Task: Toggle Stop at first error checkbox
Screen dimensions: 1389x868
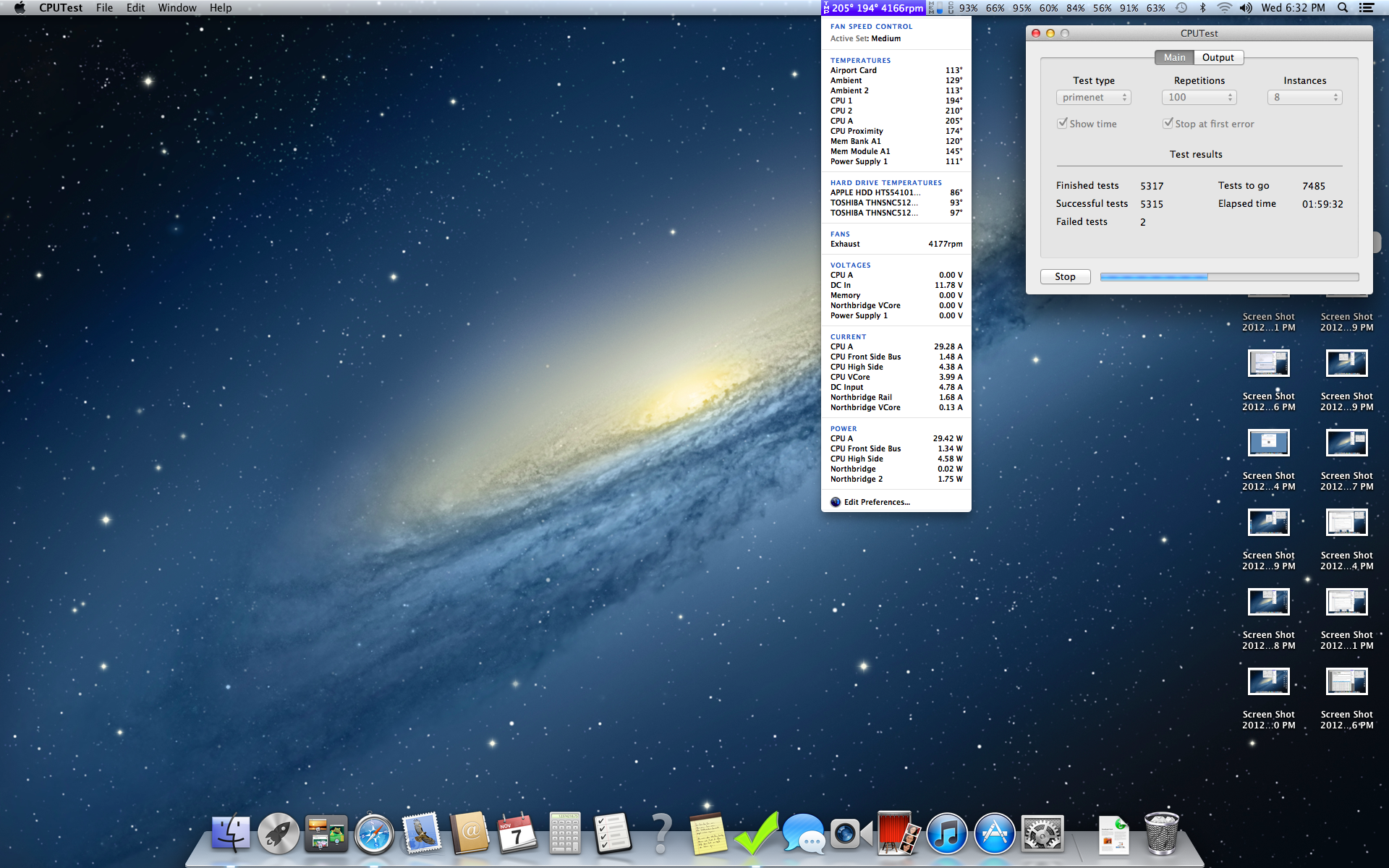Action: pyautogui.click(x=1168, y=124)
